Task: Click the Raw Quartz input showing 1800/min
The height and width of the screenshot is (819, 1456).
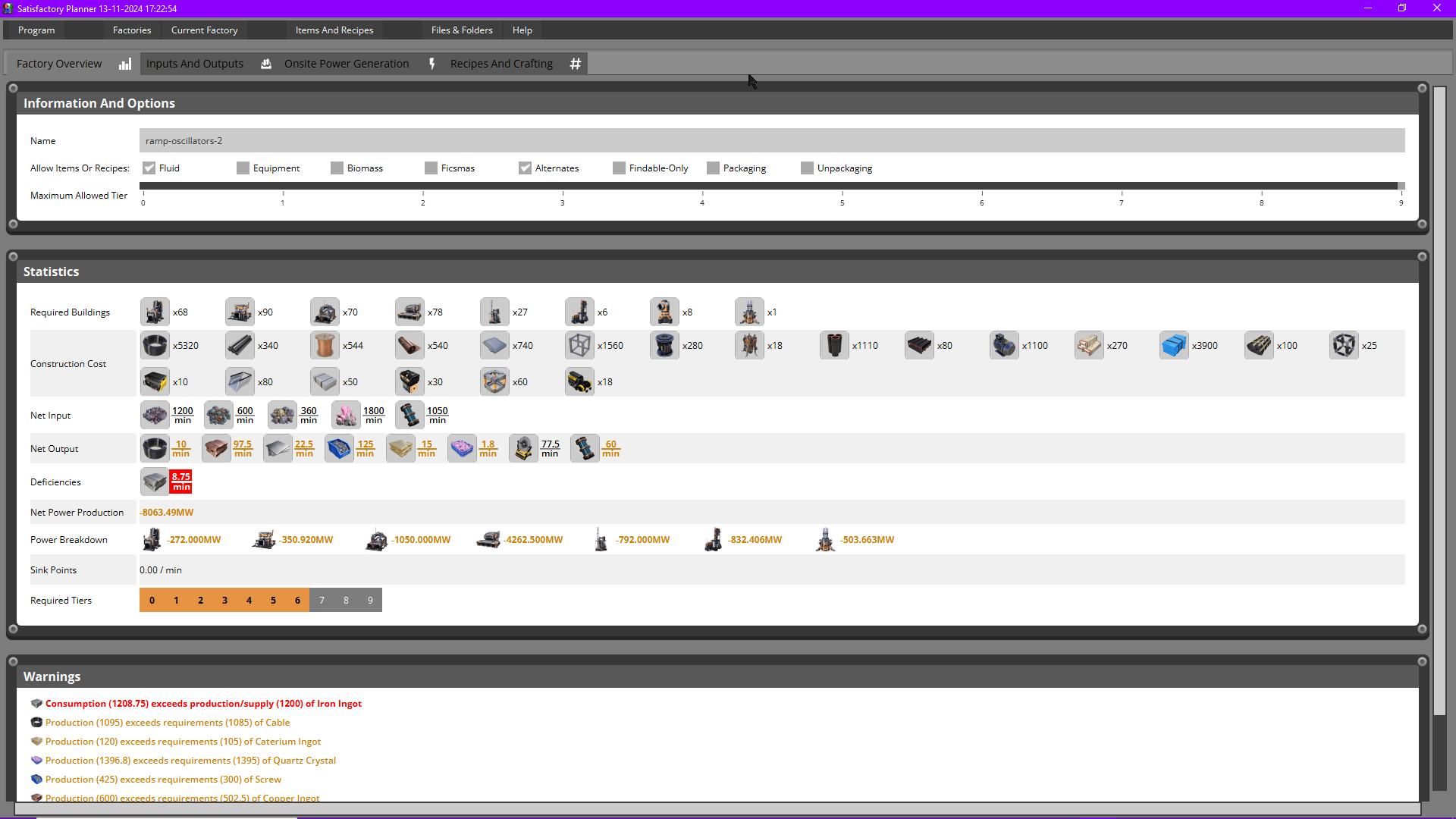Action: (x=346, y=415)
